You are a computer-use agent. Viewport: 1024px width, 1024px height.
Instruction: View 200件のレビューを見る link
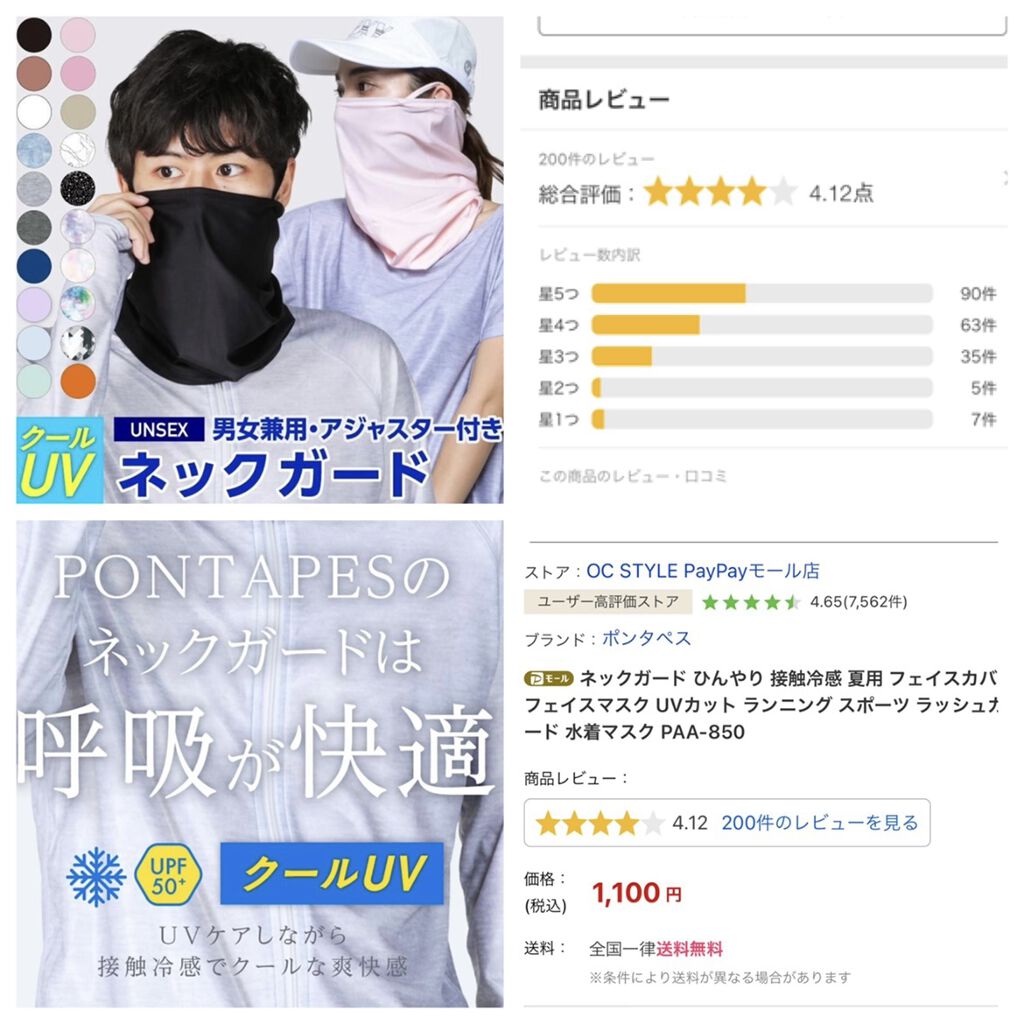pos(820,822)
